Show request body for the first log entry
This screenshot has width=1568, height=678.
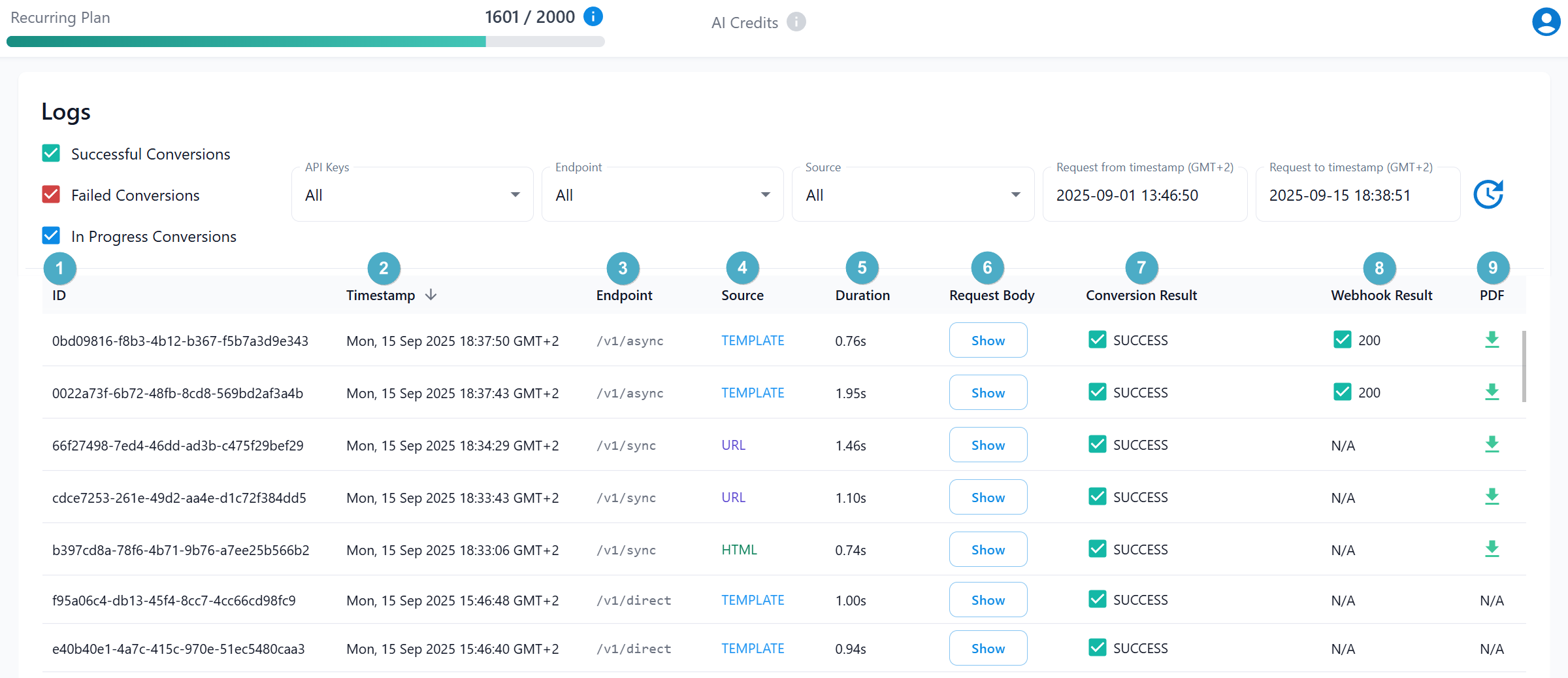coord(988,340)
